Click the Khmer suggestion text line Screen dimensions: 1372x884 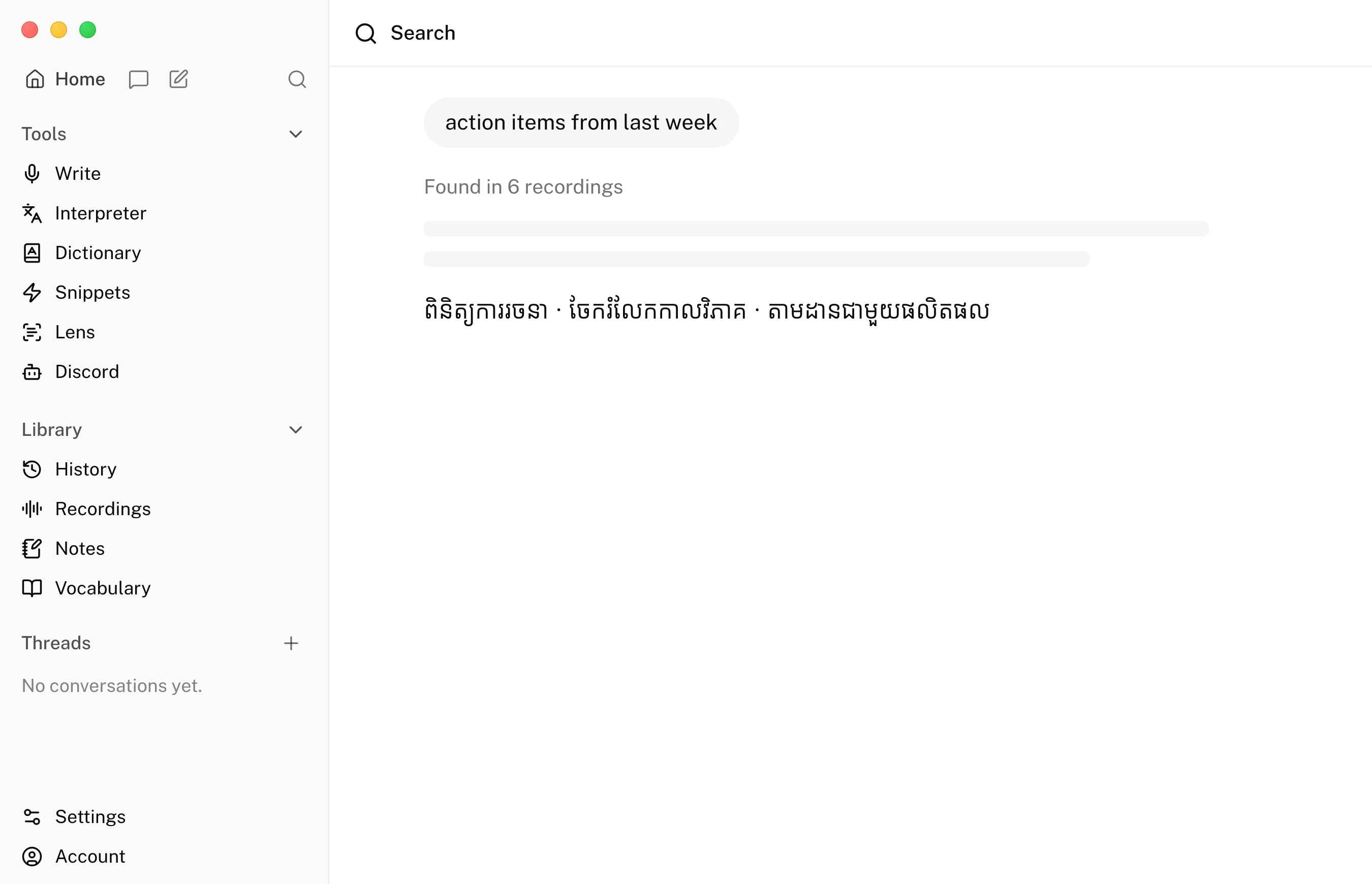coord(707,310)
